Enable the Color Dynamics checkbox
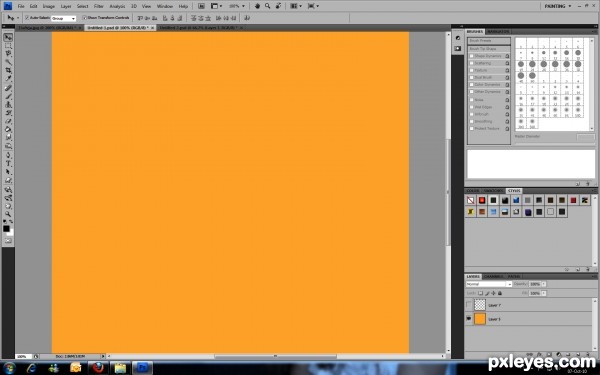Screen dimensions: 600x375 click(472, 85)
